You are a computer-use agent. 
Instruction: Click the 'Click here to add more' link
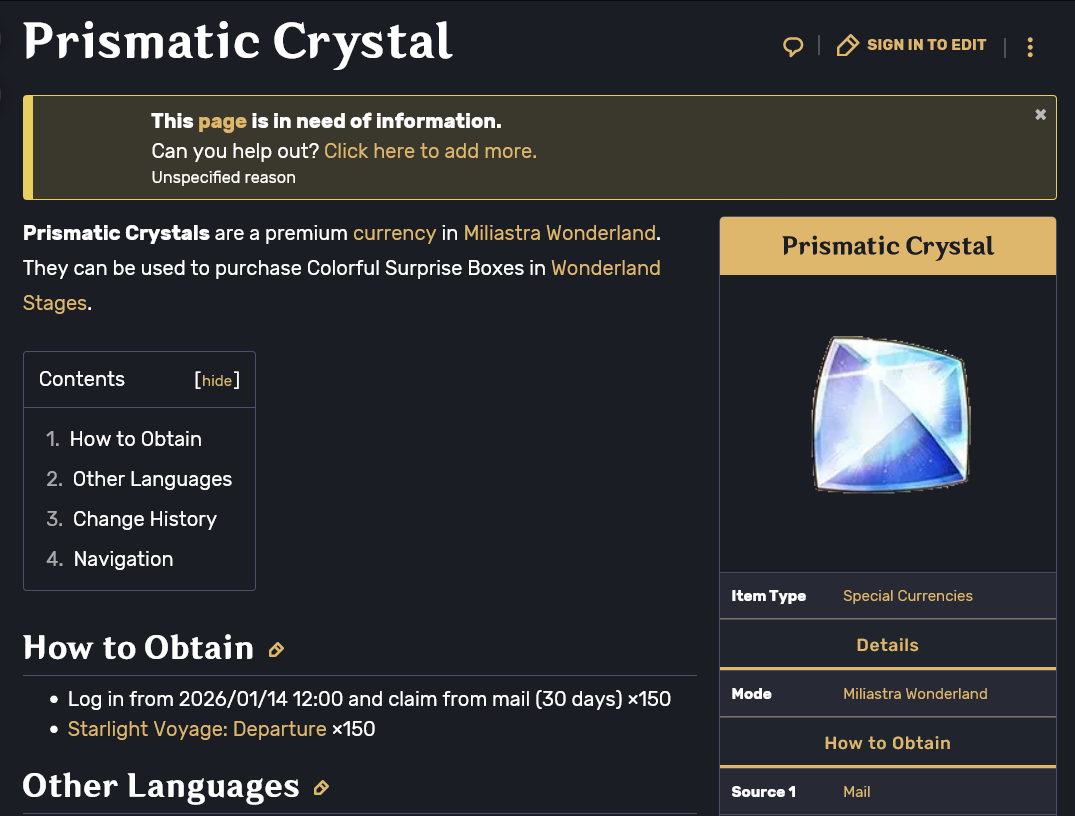coord(430,151)
